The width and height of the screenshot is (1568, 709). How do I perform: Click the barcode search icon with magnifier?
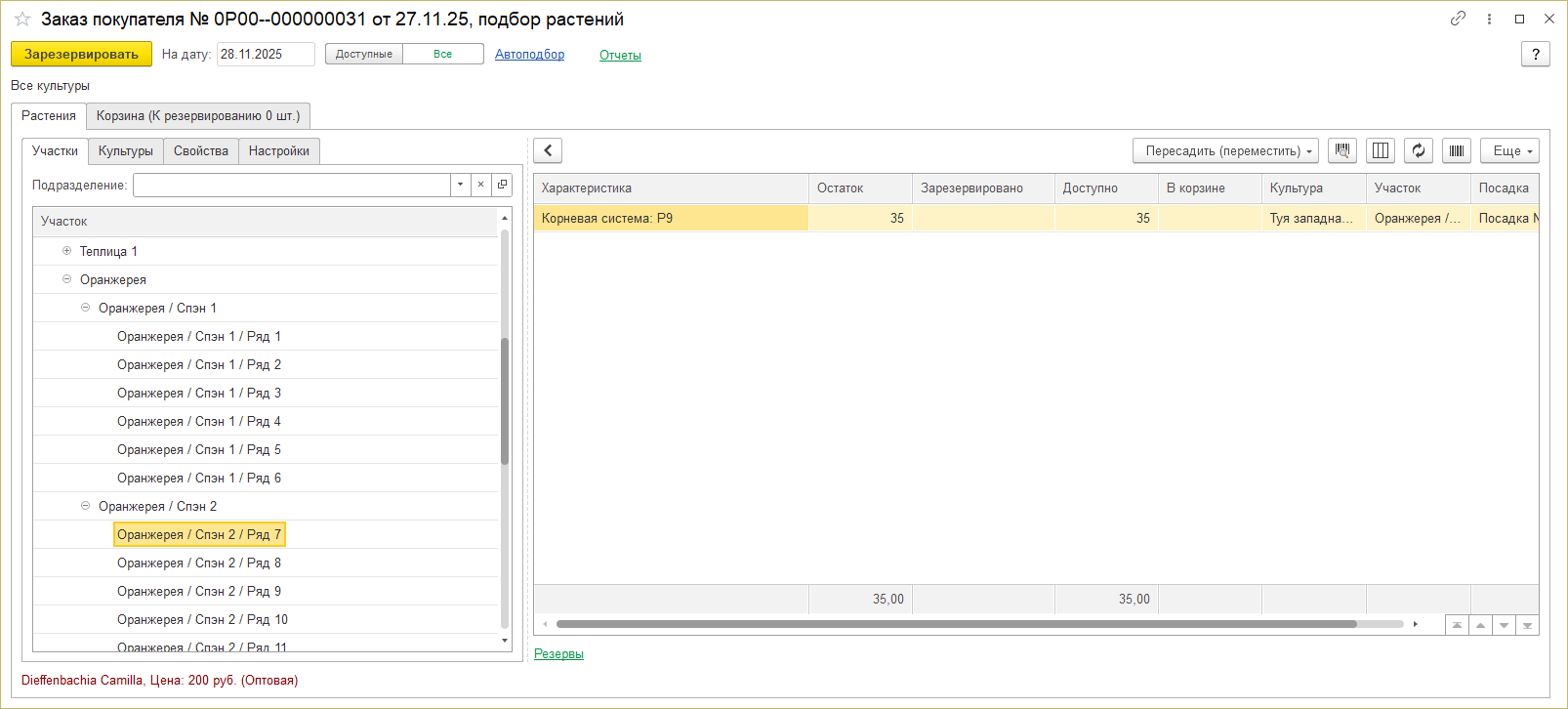pos(1342,150)
